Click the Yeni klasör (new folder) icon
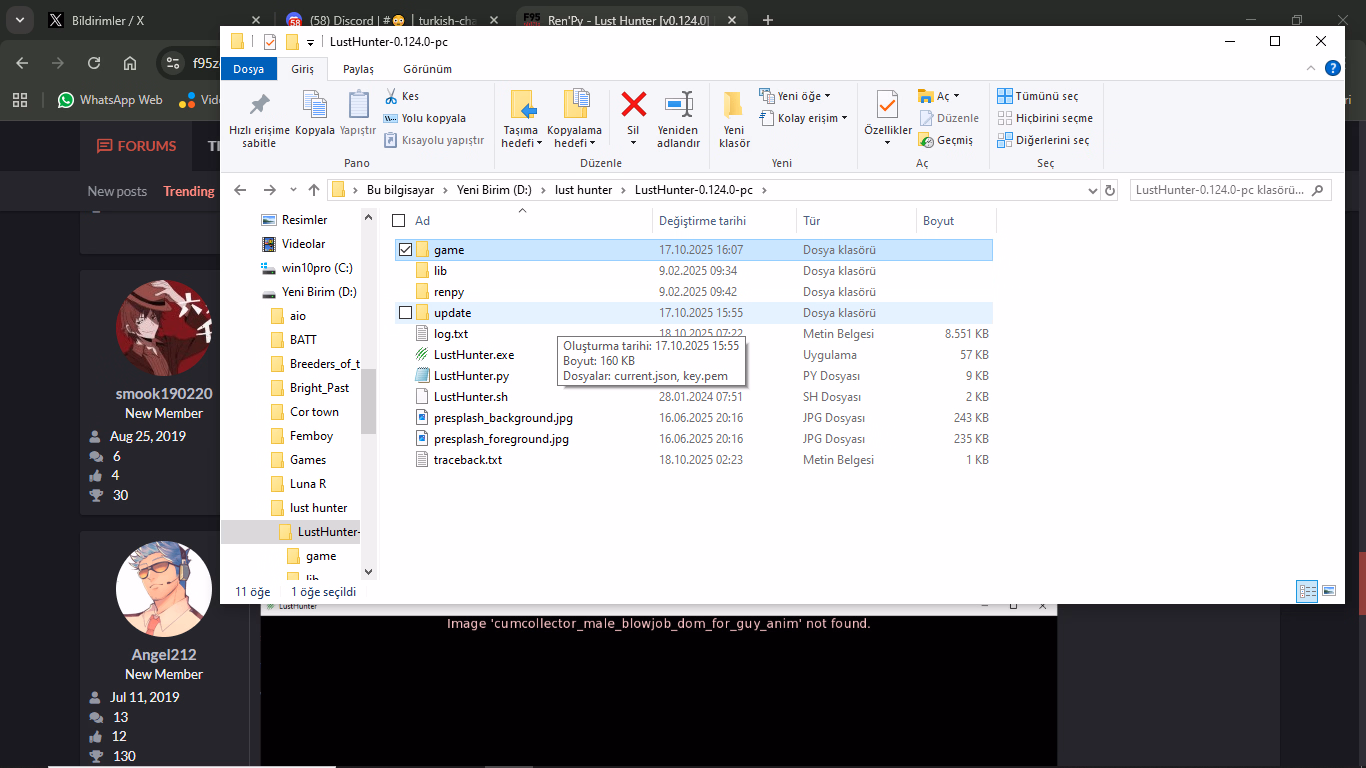This screenshot has width=1366, height=768. point(734,105)
